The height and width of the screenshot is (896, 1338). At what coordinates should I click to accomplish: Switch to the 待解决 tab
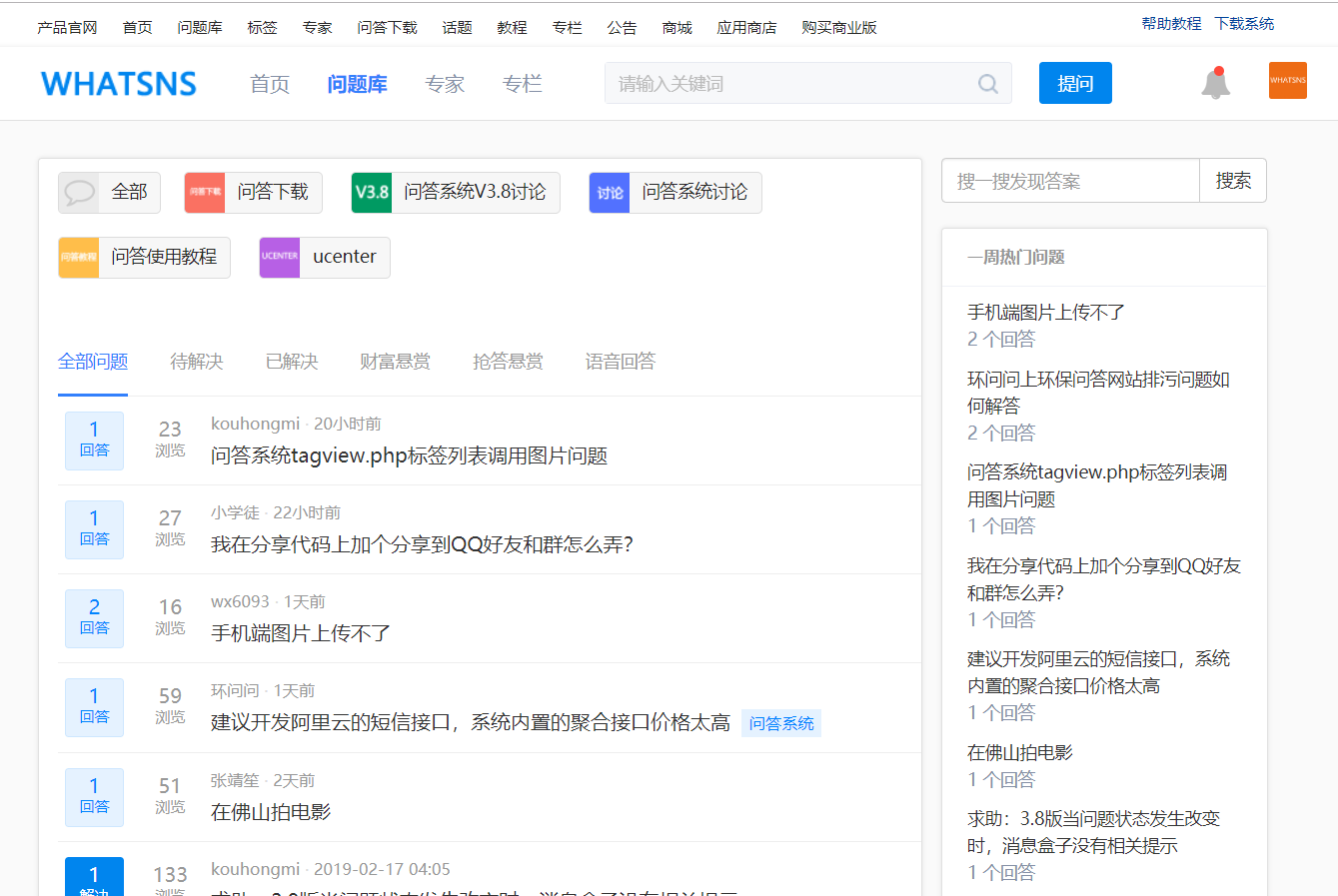click(x=196, y=362)
